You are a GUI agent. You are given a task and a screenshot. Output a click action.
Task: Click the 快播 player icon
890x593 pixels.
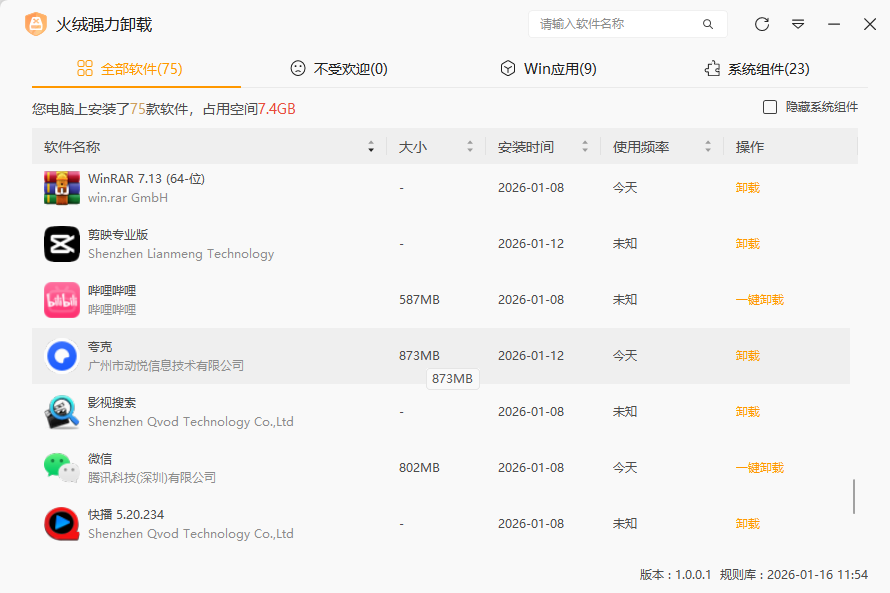[61, 523]
